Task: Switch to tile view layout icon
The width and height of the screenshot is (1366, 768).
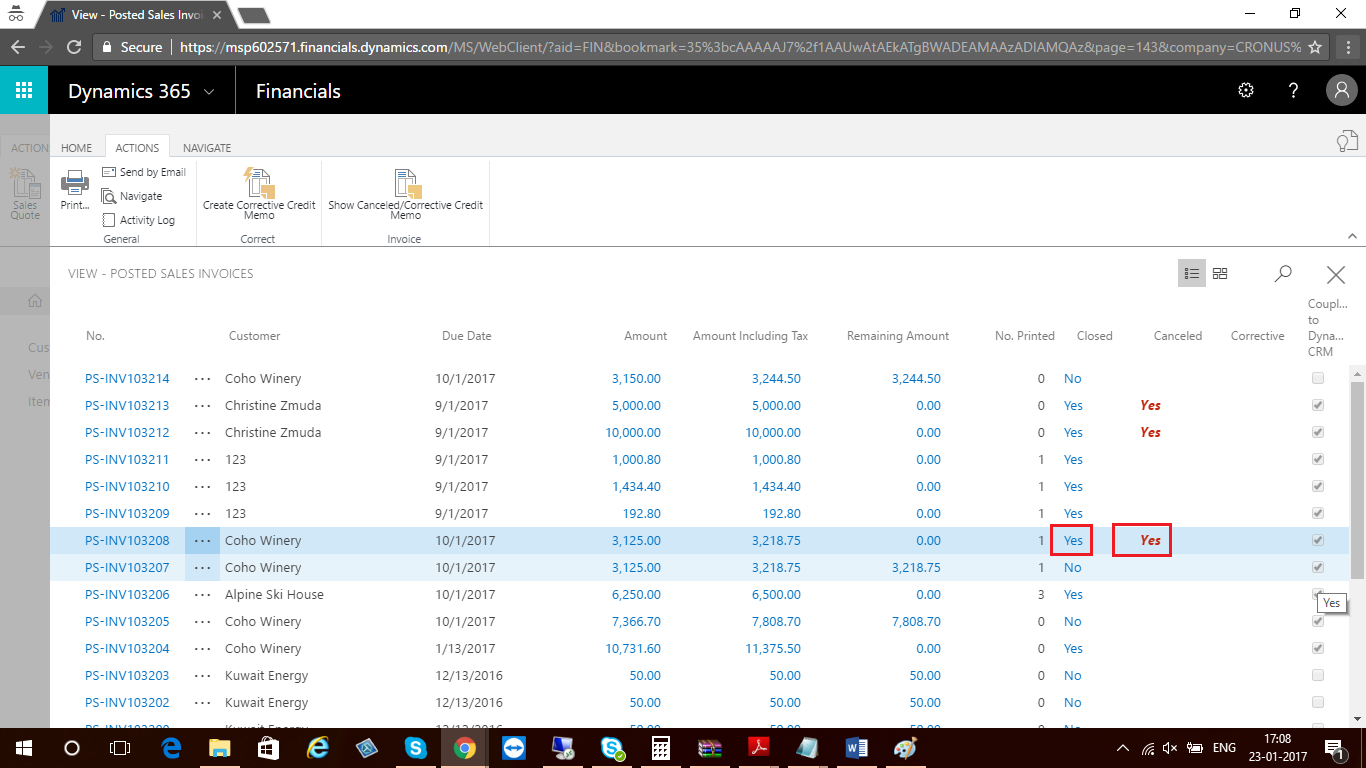Action: click(x=1220, y=273)
